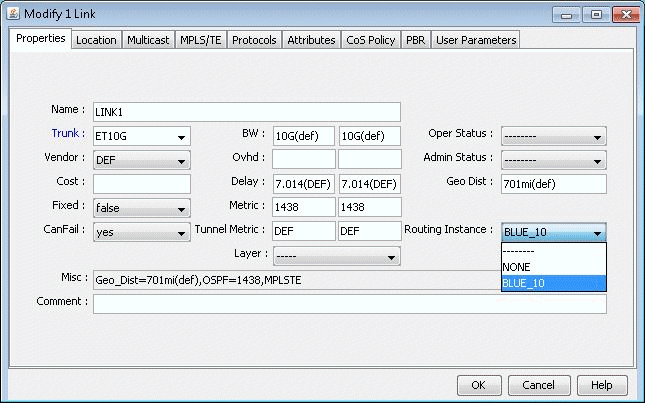
Task: Open the Fixed false dropdown
Action: click(142, 208)
